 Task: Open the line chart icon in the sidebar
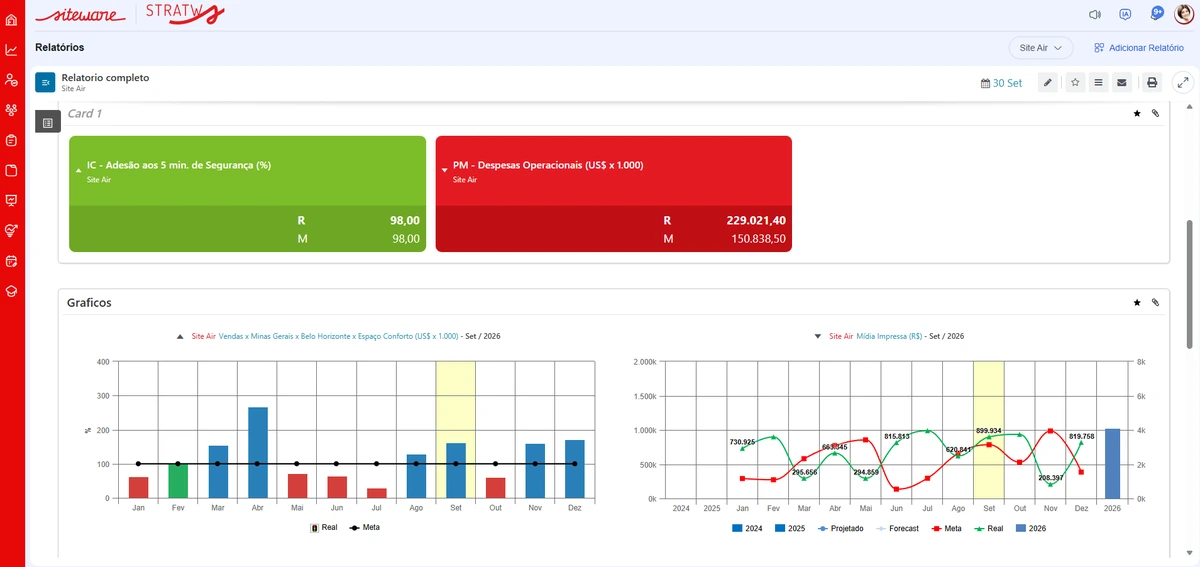[x=12, y=50]
